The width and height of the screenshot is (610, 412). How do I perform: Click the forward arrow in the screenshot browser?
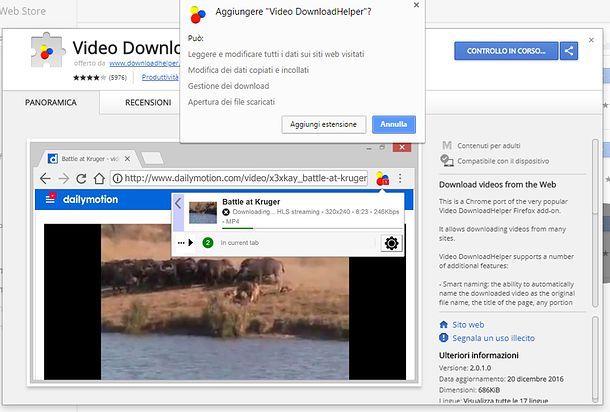(x=63, y=179)
